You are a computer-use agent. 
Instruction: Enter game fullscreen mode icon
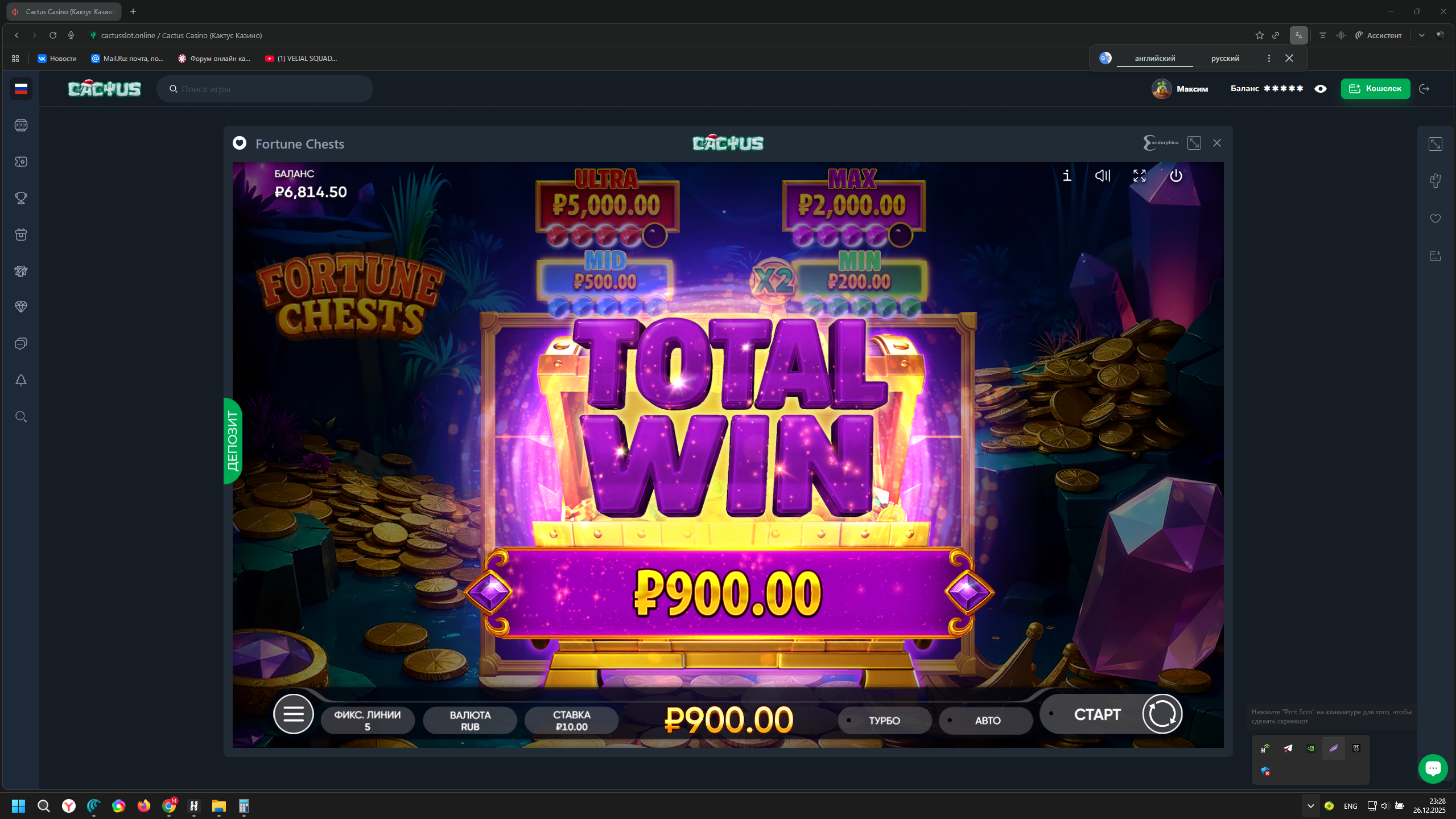click(1140, 176)
